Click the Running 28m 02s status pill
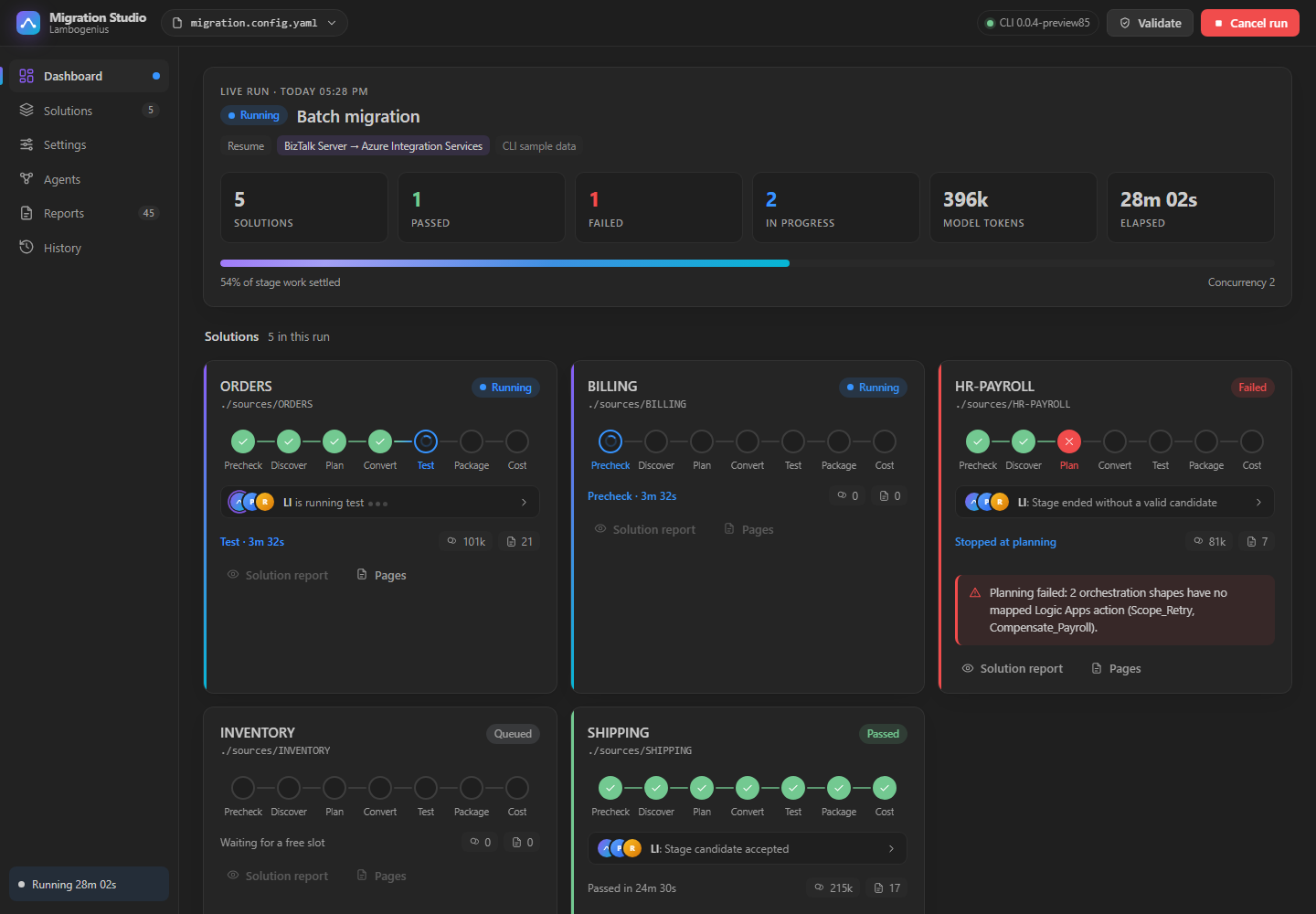This screenshot has width=1316, height=914. click(90, 884)
